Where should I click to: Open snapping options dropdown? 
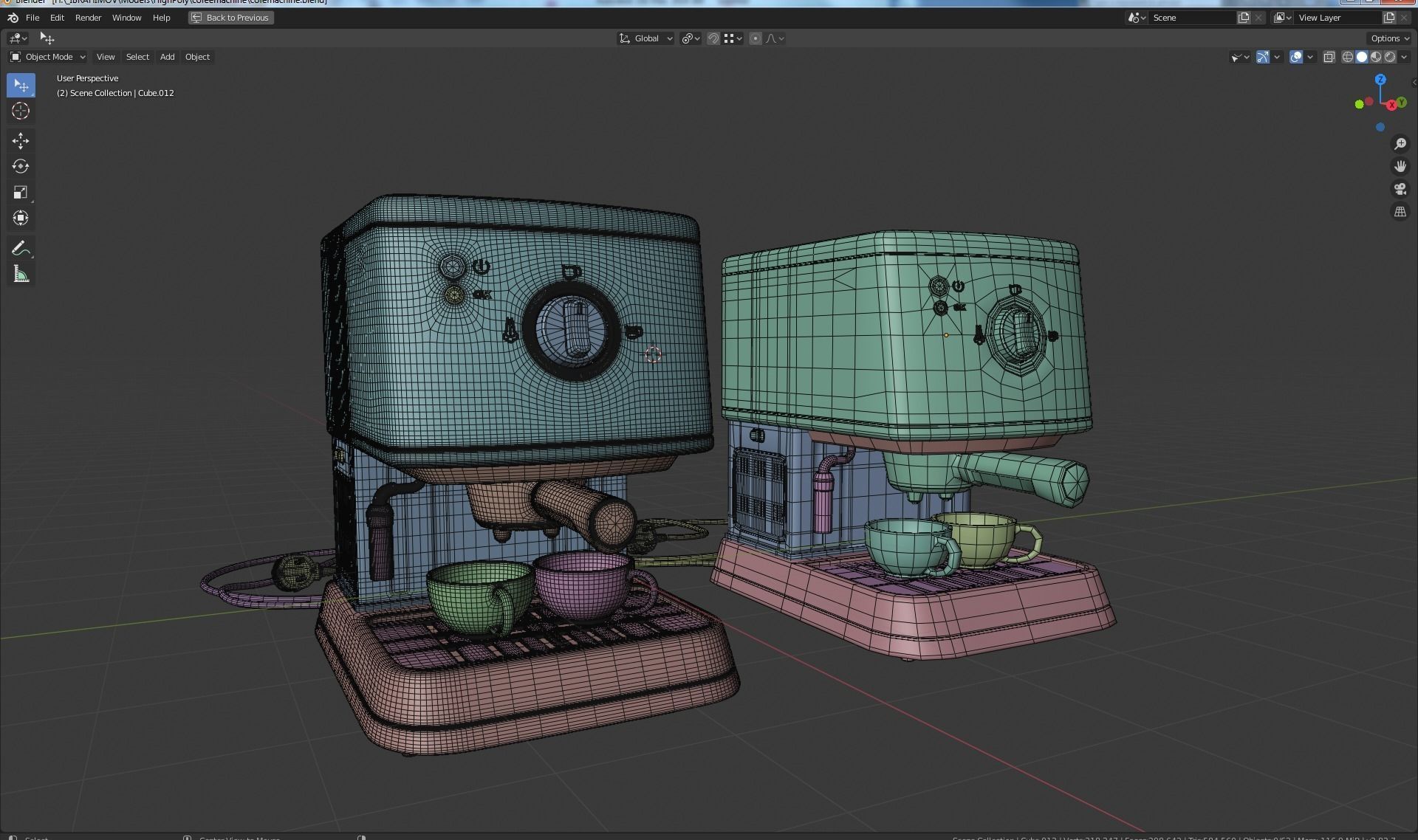tap(733, 38)
